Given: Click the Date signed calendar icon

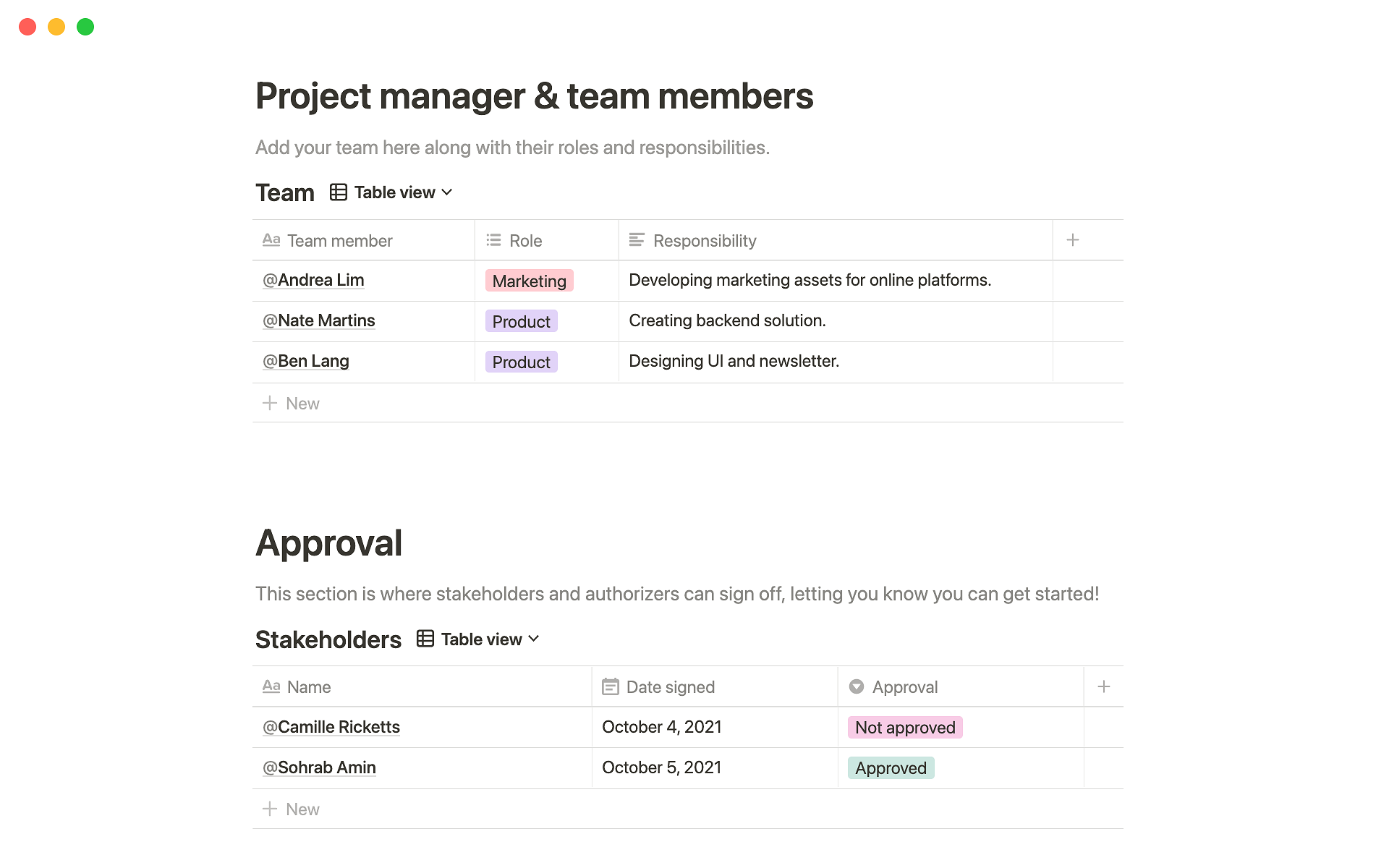Looking at the screenshot, I should (x=610, y=686).
